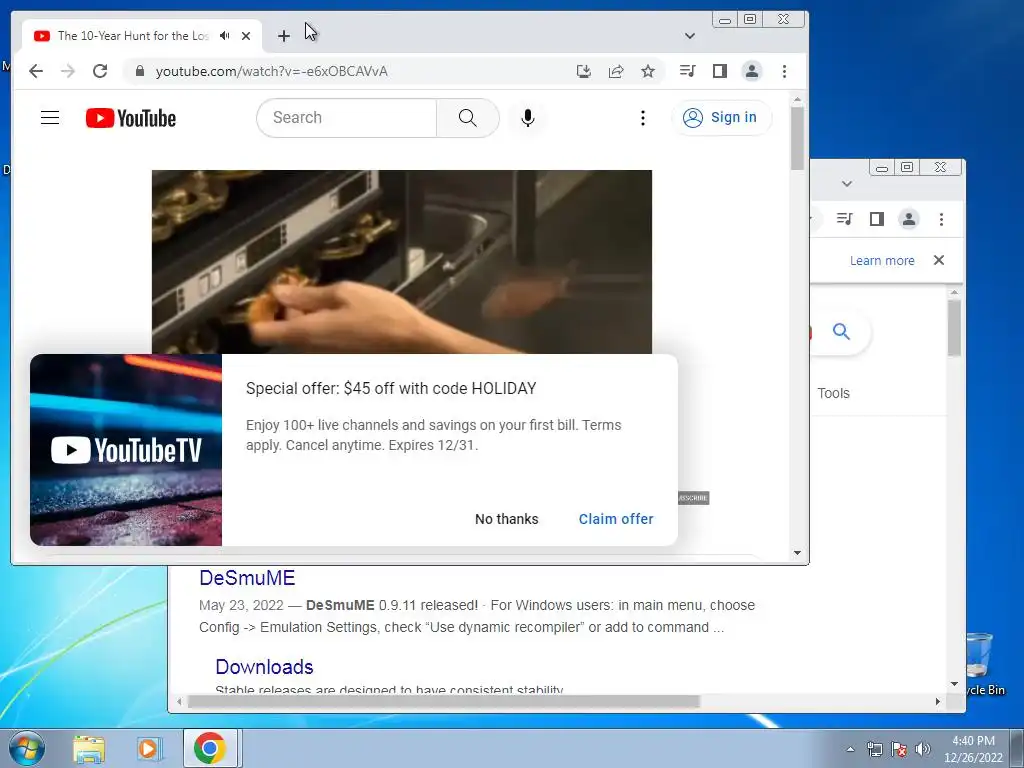The image size is (1024, 768).
Task: Open a new tab with plus button
Action: 283,36
